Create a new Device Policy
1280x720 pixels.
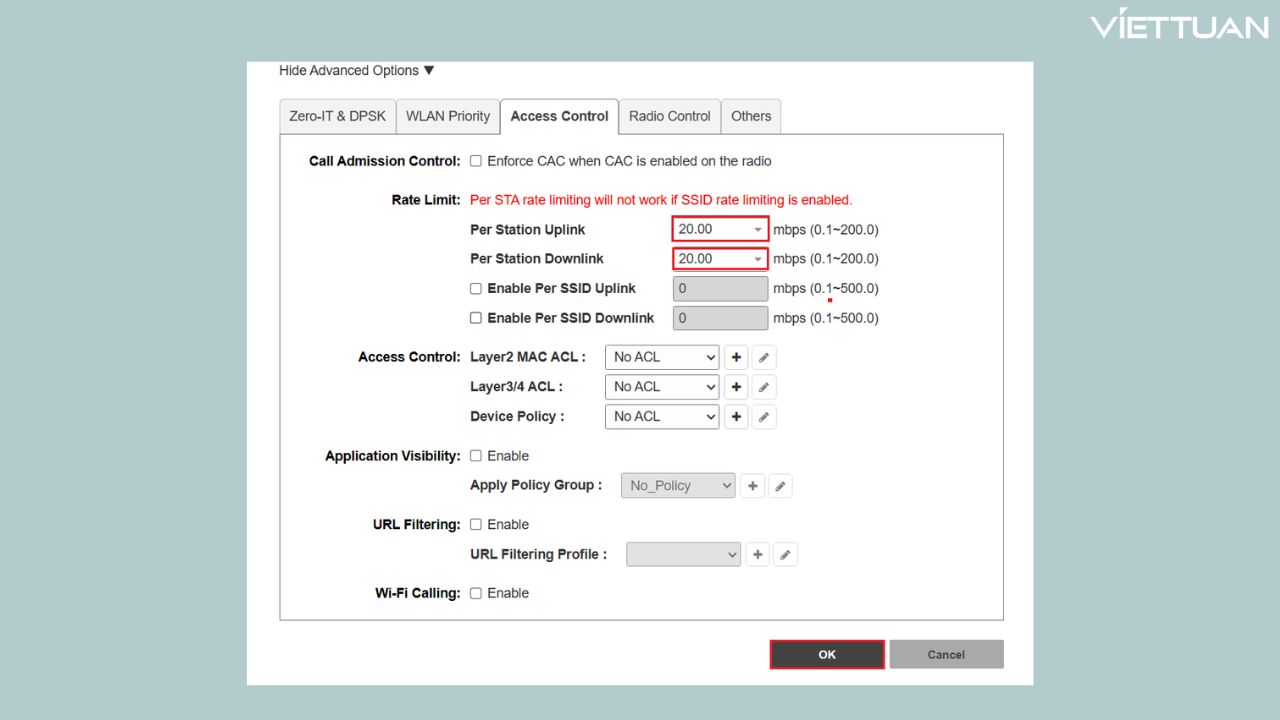(736, 417)
